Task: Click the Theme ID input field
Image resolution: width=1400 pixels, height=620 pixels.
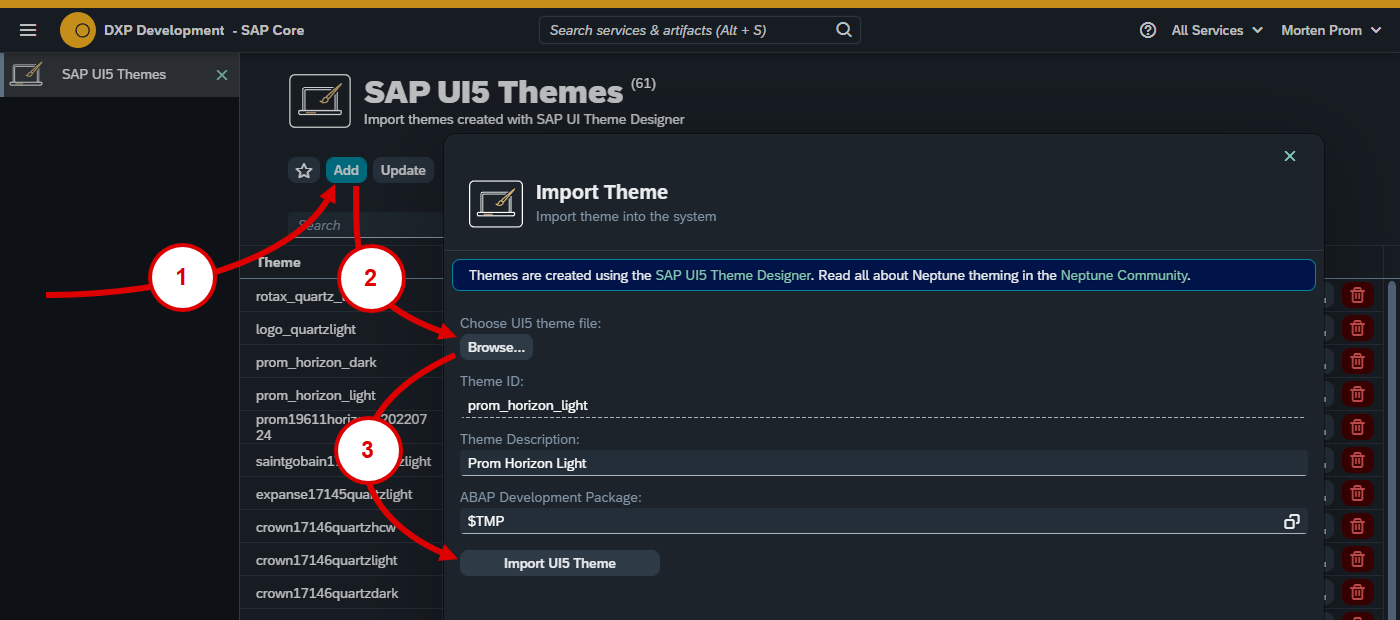Action: (x=880, y=405)
